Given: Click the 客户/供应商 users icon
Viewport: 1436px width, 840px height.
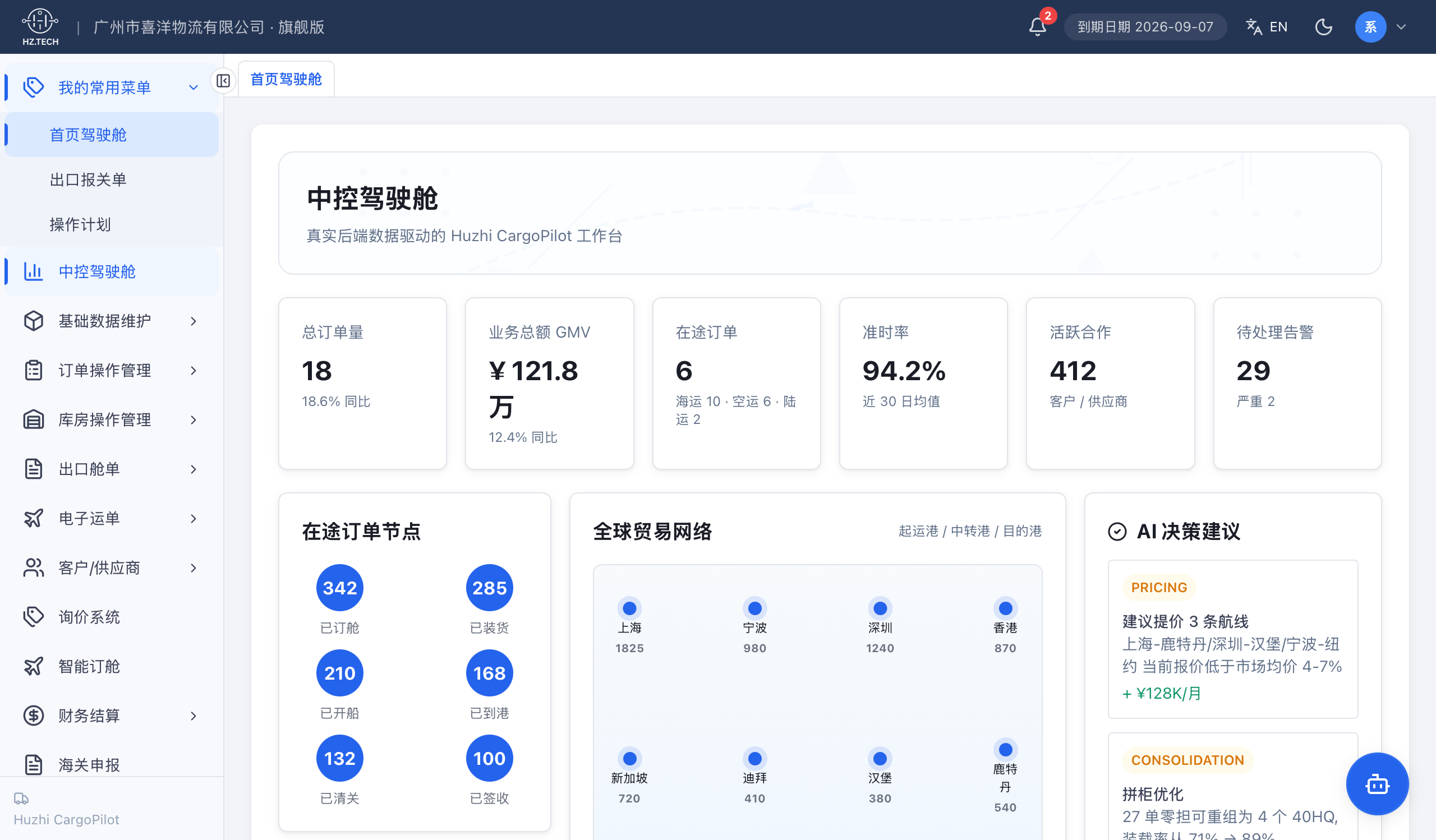Looking at the screenshot, I should (33, 568).
